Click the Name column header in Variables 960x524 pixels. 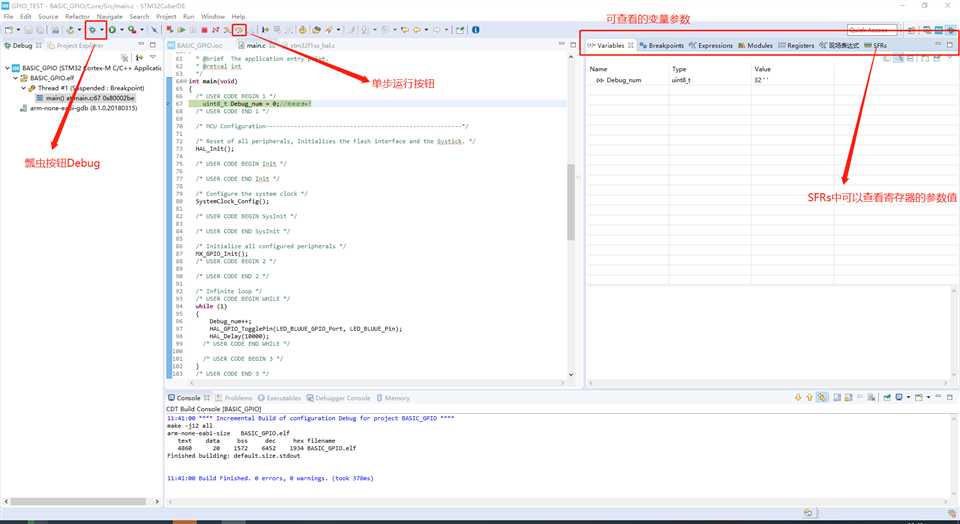point(598,69)
